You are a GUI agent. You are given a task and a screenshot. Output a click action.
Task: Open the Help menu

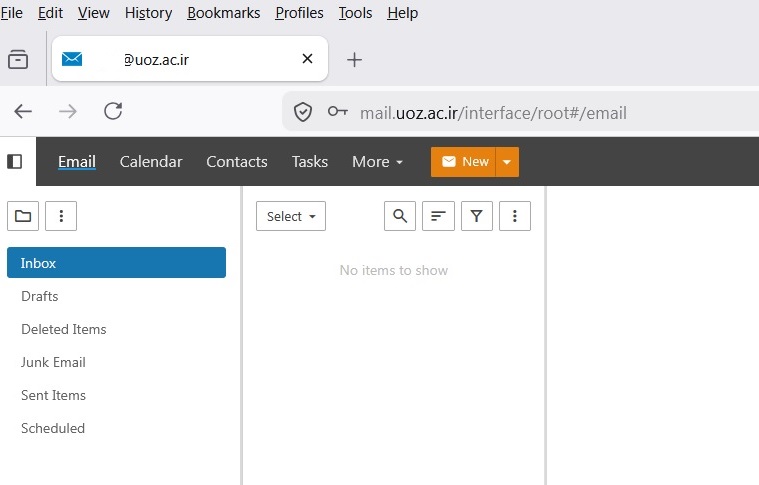(x=402, y=13)
